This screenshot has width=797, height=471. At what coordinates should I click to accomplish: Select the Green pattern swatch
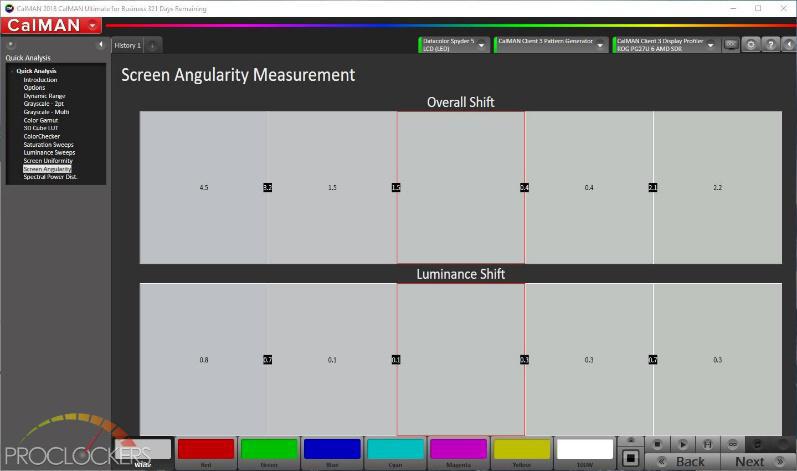tap(269, 453)
